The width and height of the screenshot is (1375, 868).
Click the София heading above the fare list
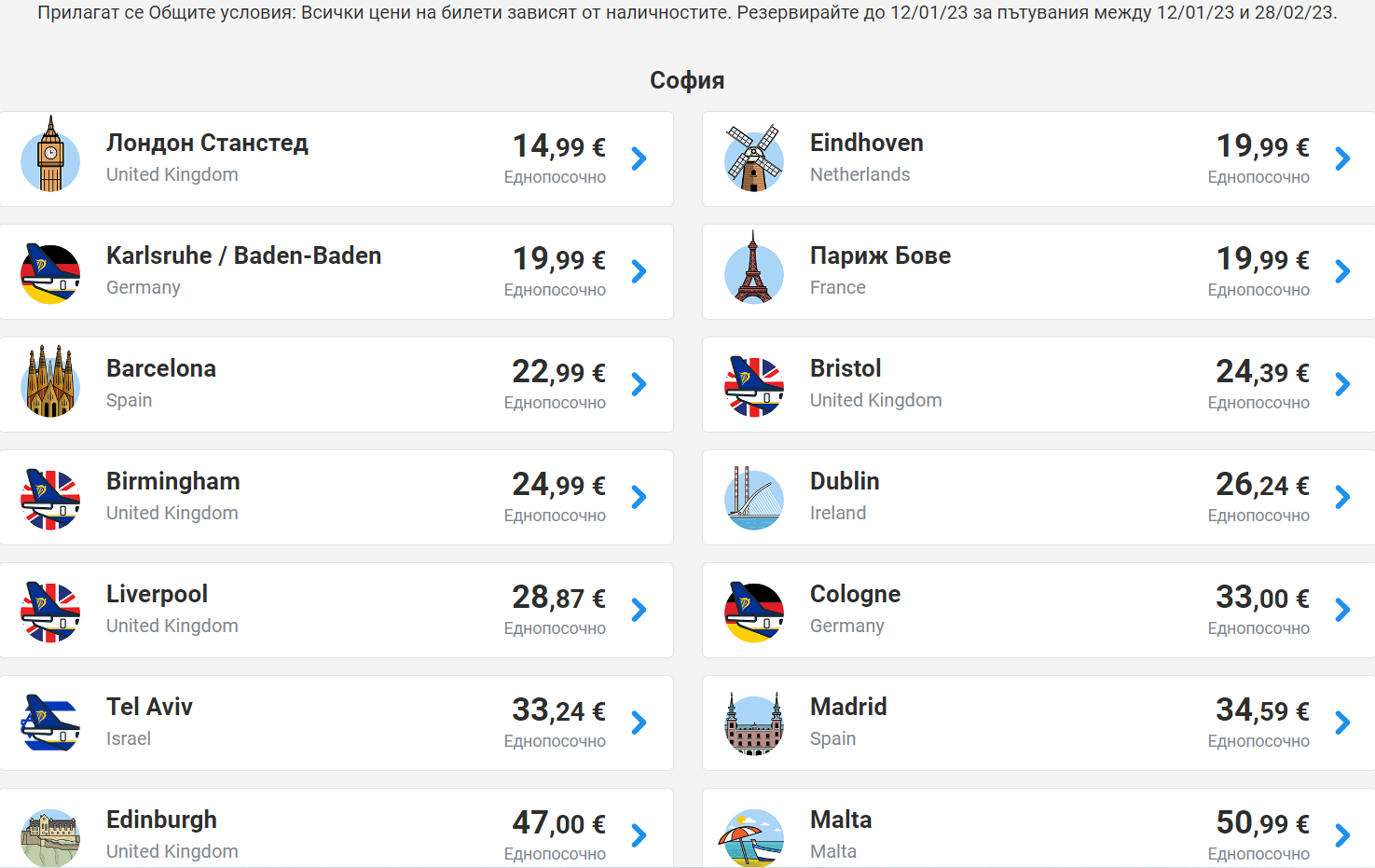coord(687,80)
